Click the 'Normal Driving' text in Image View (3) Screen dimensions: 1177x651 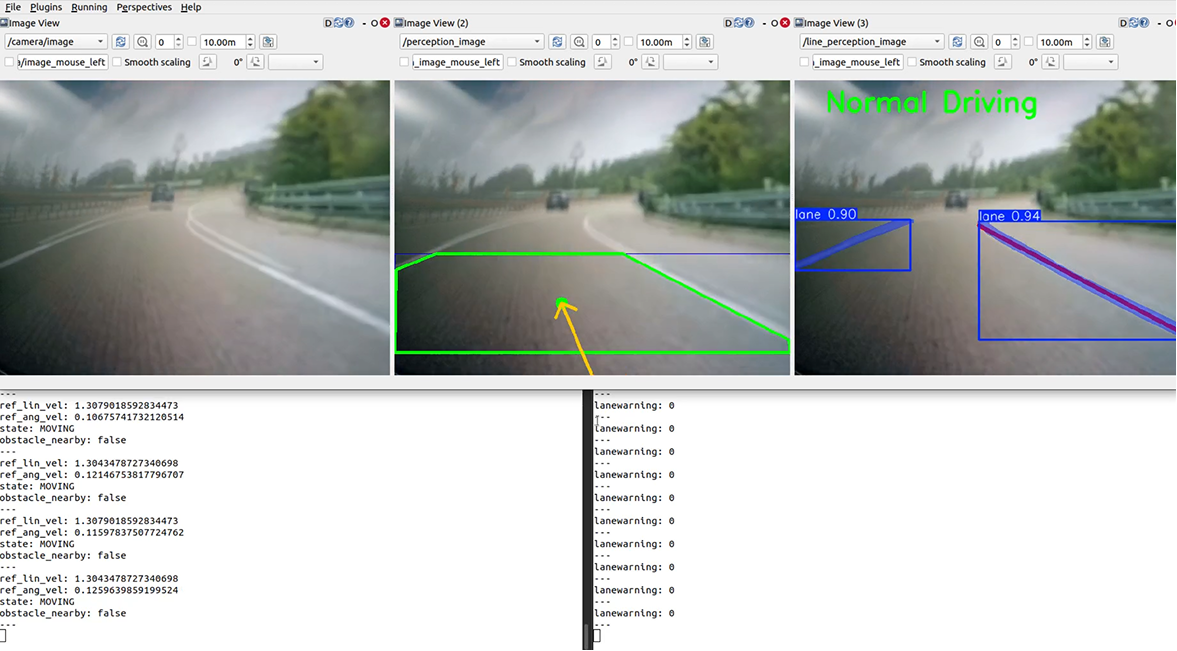932,103
